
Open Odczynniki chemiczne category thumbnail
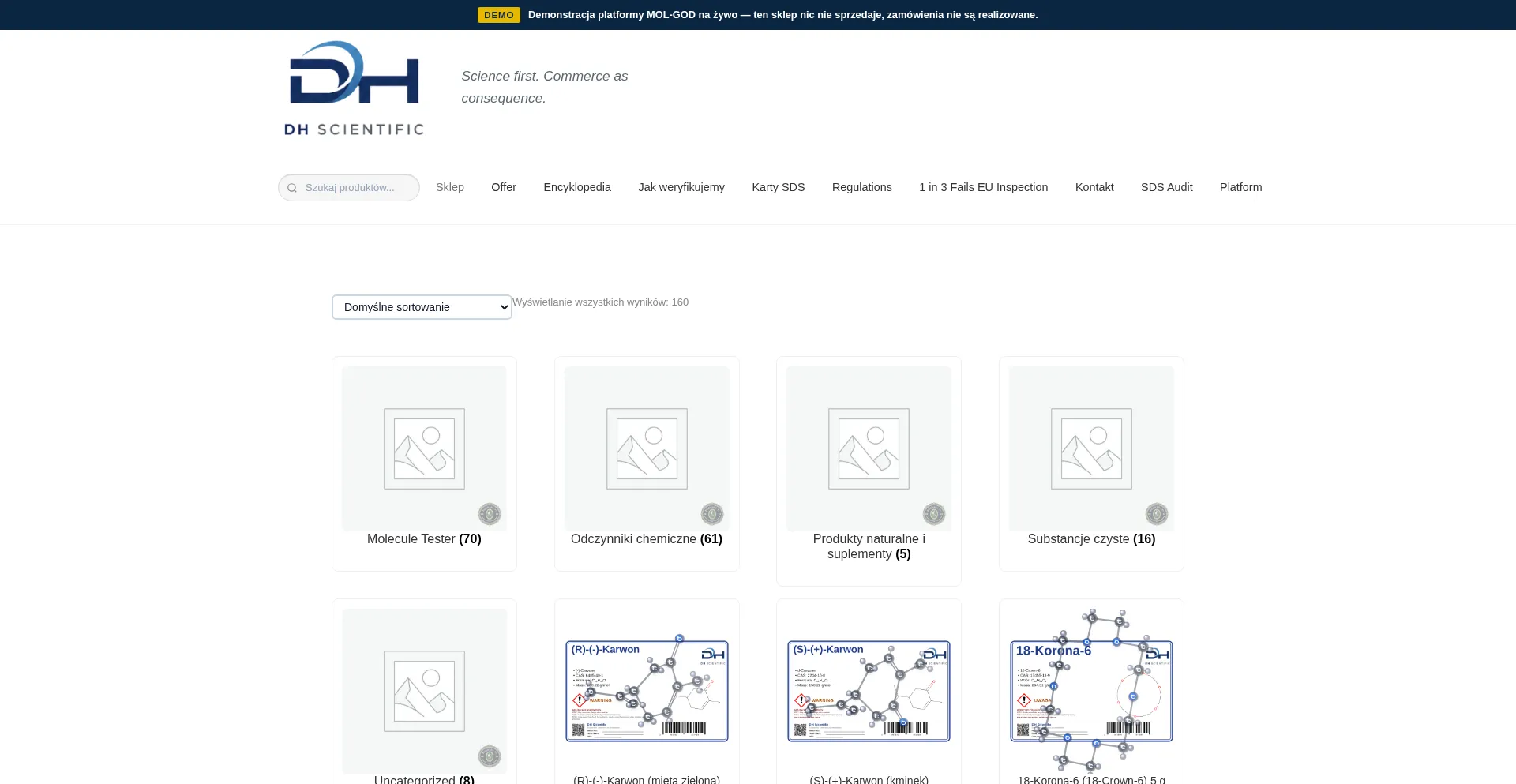(647, 448)
